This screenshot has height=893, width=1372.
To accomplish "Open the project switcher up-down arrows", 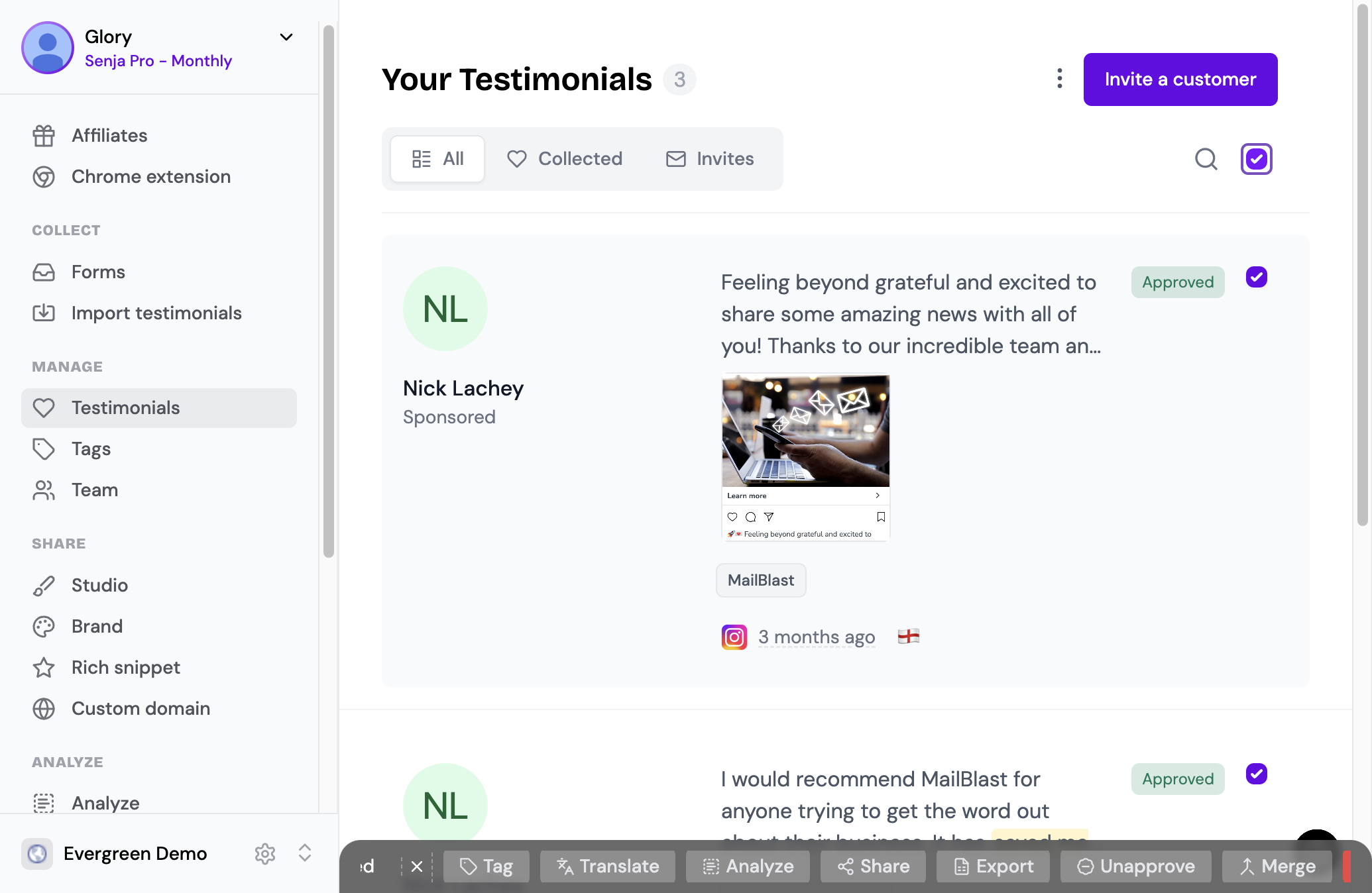I will pyautogui.click(x=305, y=853).
